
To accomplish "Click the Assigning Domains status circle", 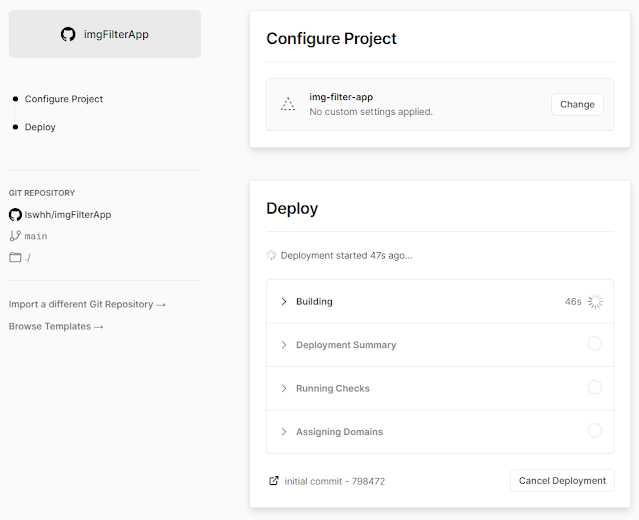I will coord(595,431).
